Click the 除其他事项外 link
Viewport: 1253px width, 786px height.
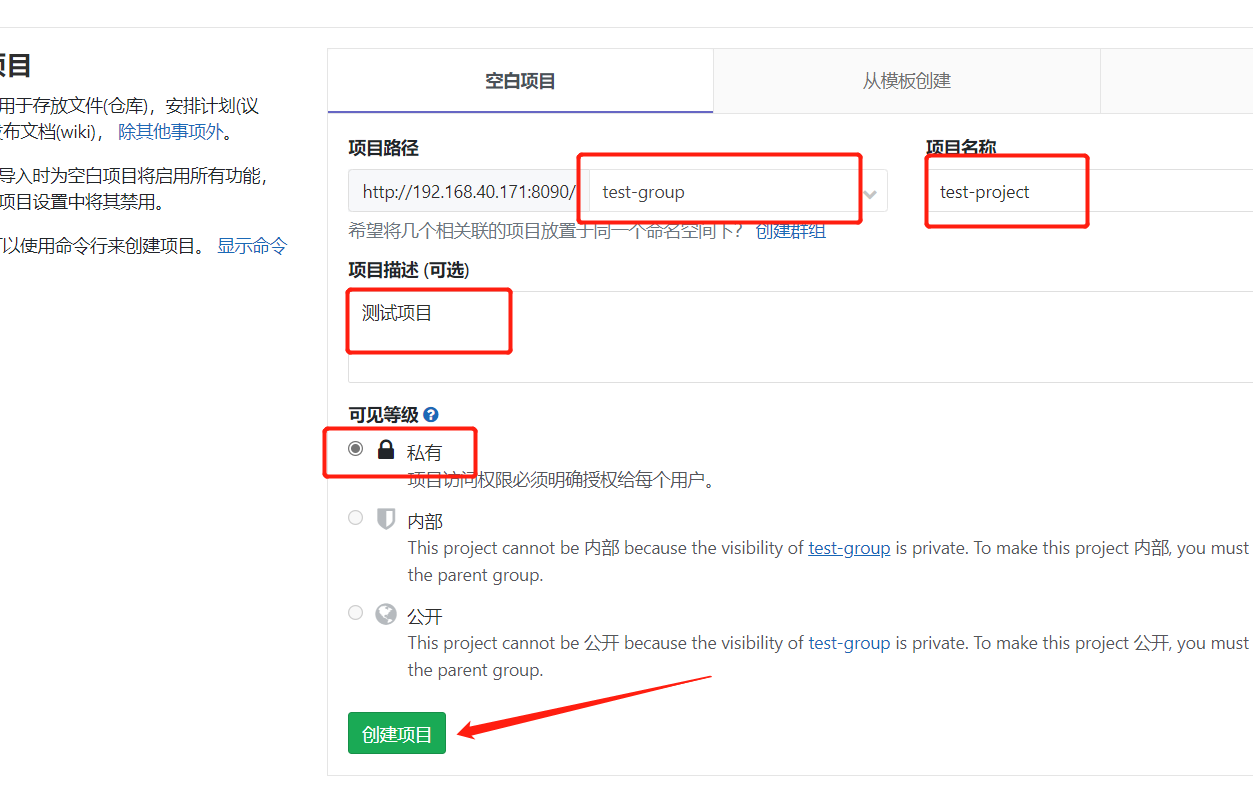(x=171, y=131)
